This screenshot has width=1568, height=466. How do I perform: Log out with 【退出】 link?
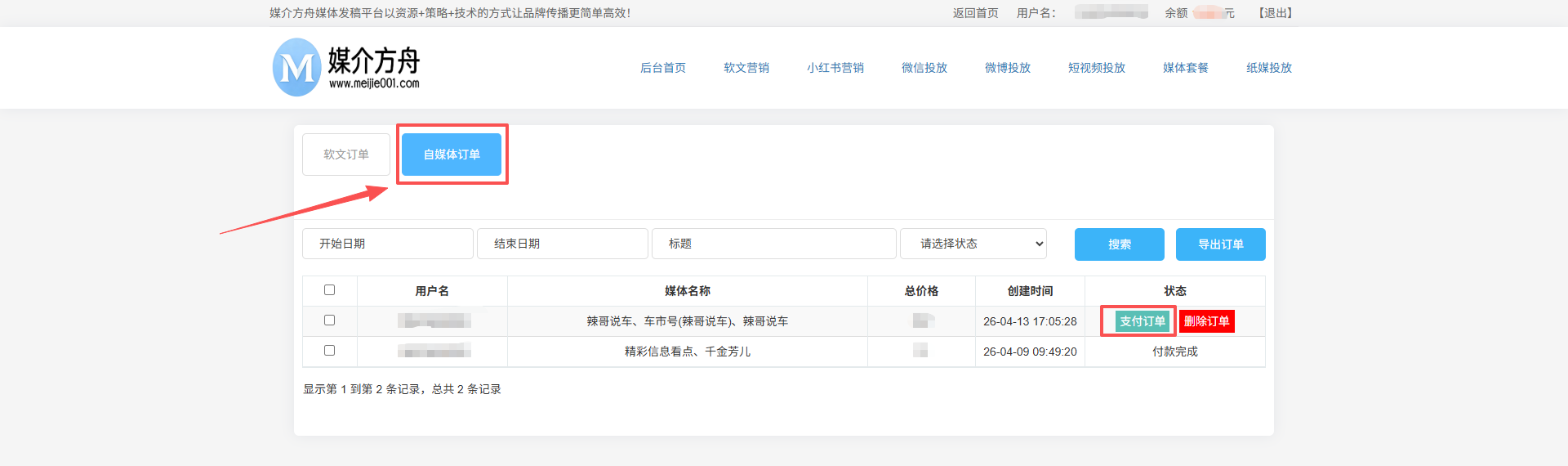(1275, 13)
